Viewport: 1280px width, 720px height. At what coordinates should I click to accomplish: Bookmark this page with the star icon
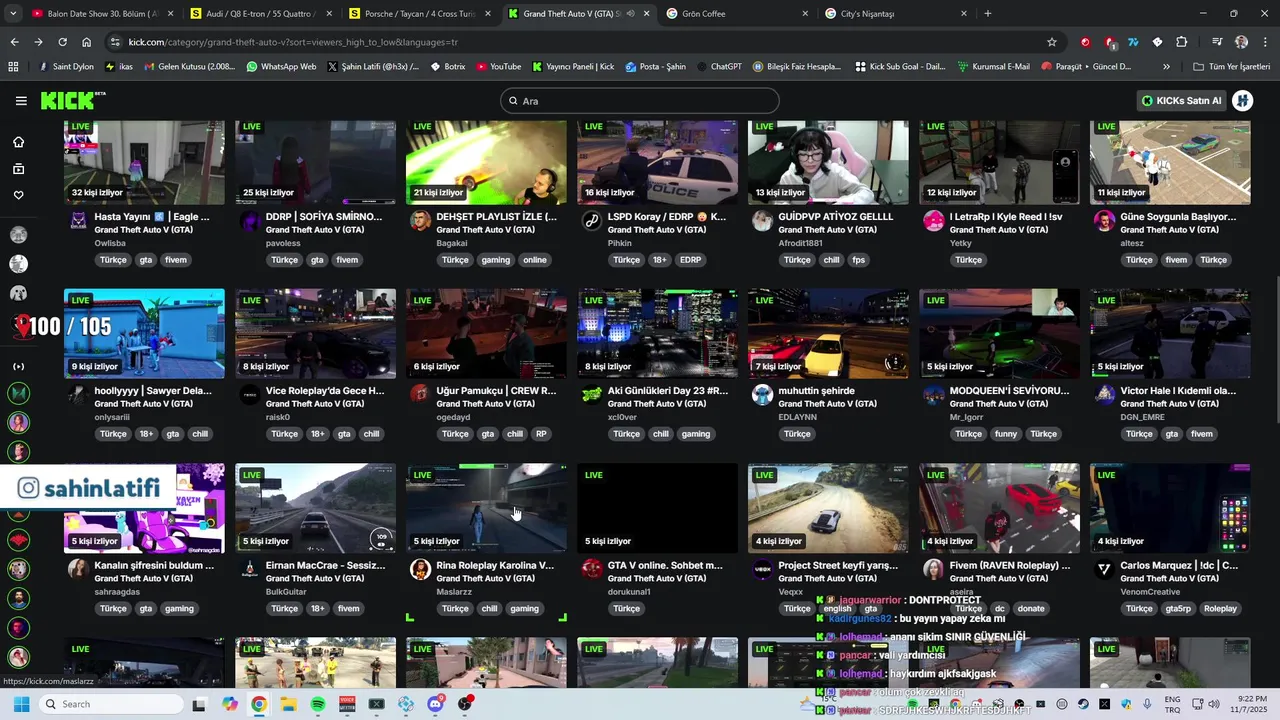tap(1052, 42)
